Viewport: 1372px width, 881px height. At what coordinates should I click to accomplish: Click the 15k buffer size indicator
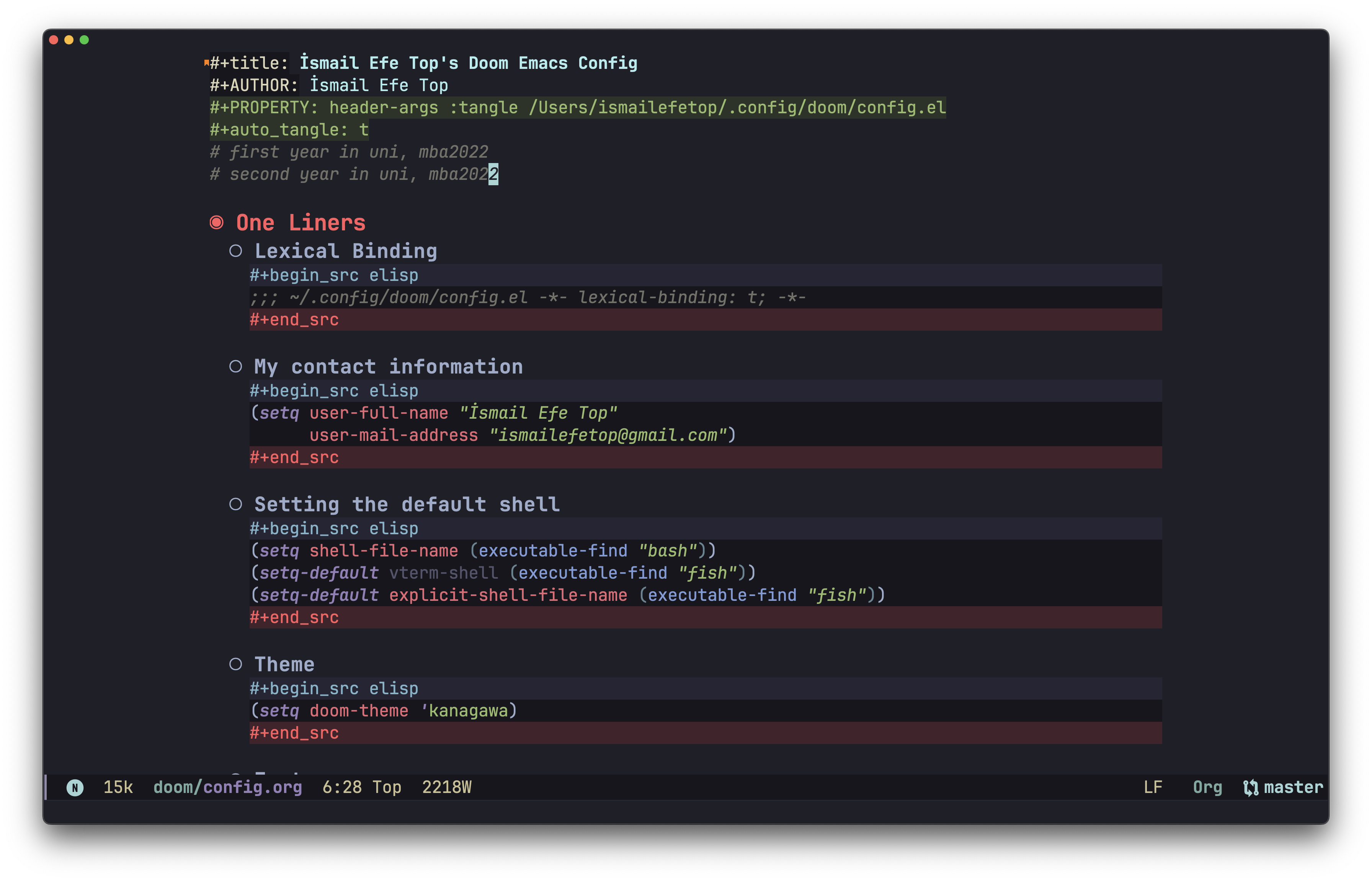118,788
